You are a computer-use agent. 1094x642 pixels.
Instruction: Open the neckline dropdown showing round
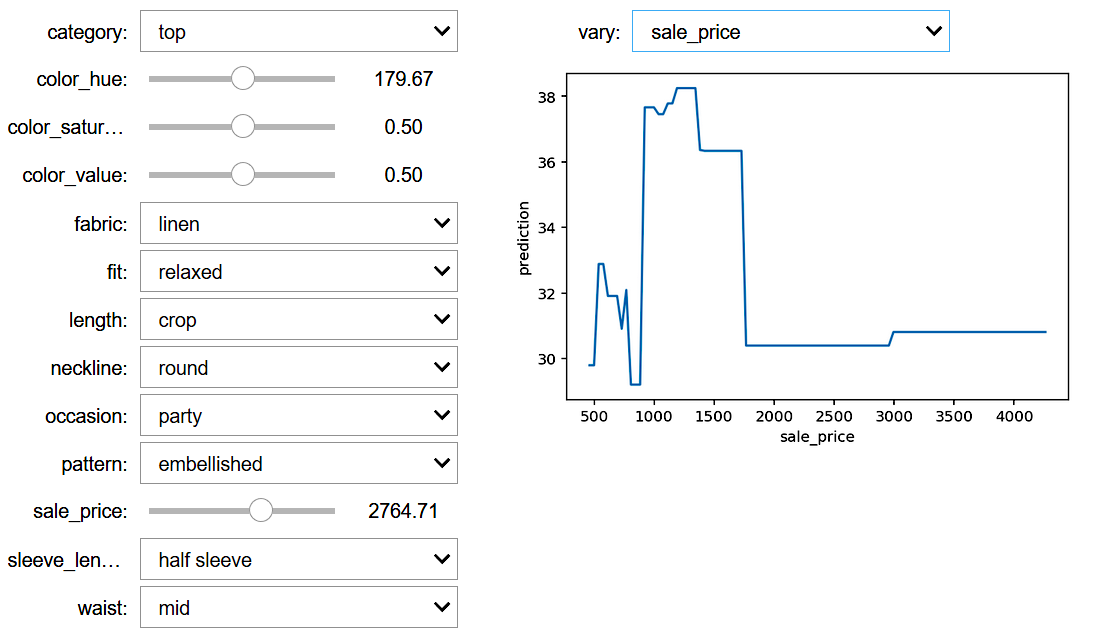[x=298, y=368]
